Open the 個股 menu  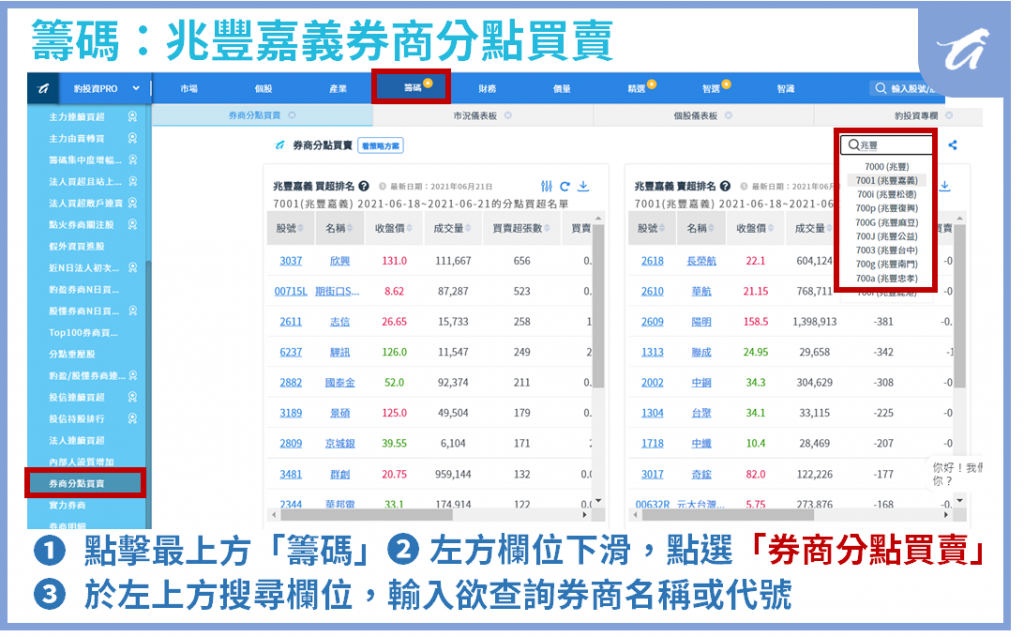tap(263, 88)
